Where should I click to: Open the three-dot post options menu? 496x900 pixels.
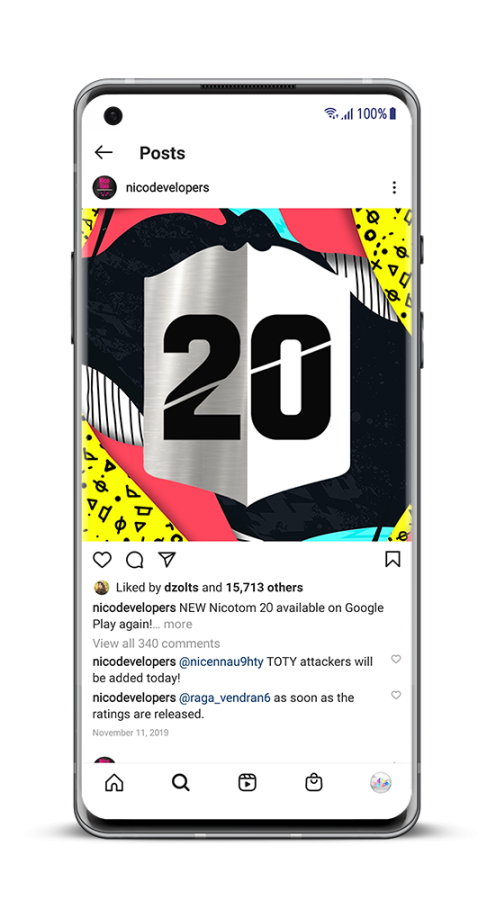(394, 187)
